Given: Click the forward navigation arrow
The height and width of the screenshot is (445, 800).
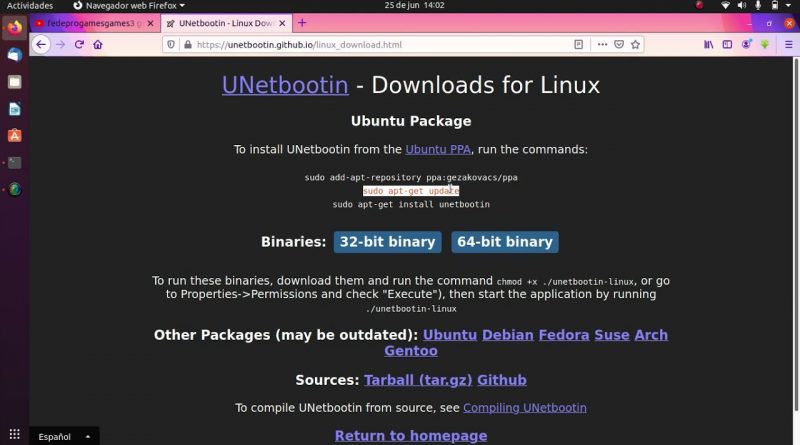Looking at the screenshot, I should pyautogui.click(x=60, y=44).
